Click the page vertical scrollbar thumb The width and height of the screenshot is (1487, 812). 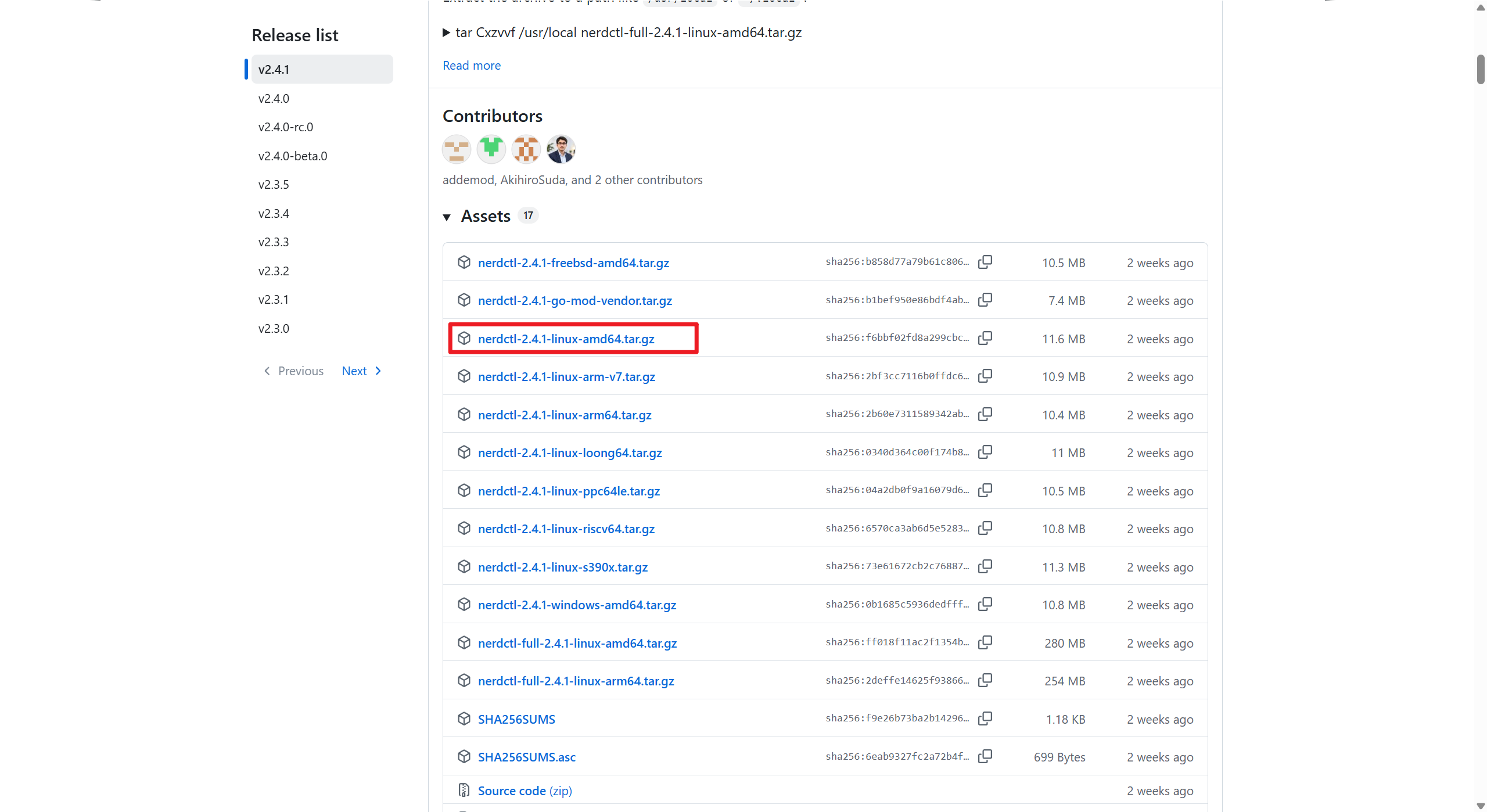click(x=1481, y=70)
